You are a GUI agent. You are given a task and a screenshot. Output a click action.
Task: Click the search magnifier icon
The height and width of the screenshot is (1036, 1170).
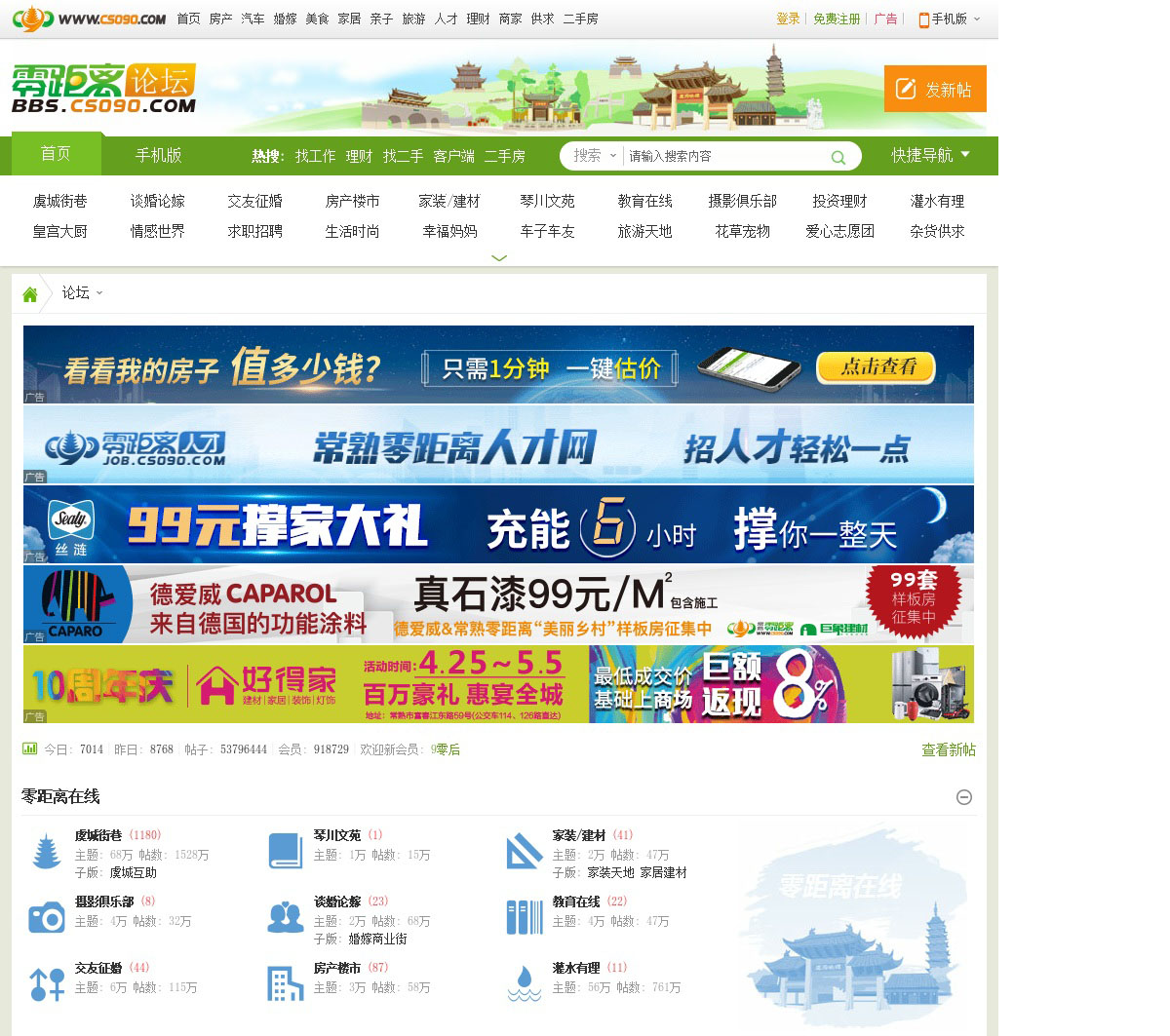[x=838, y=157]
